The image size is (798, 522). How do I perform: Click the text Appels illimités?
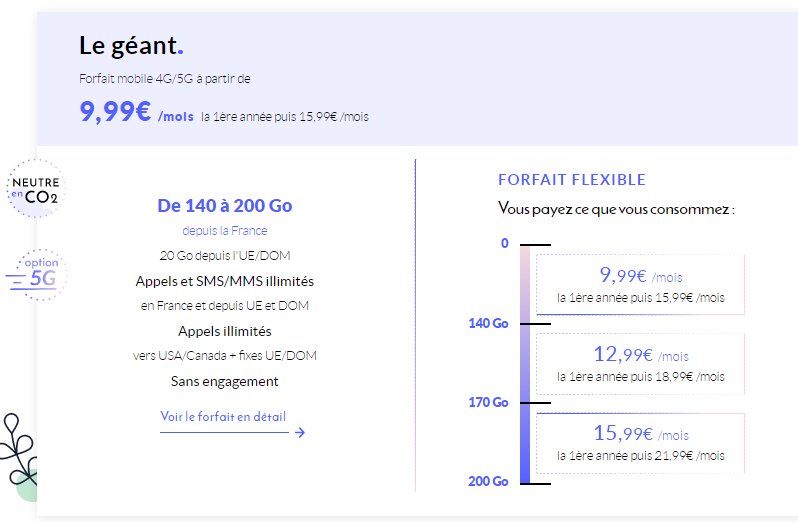point(224,331)
